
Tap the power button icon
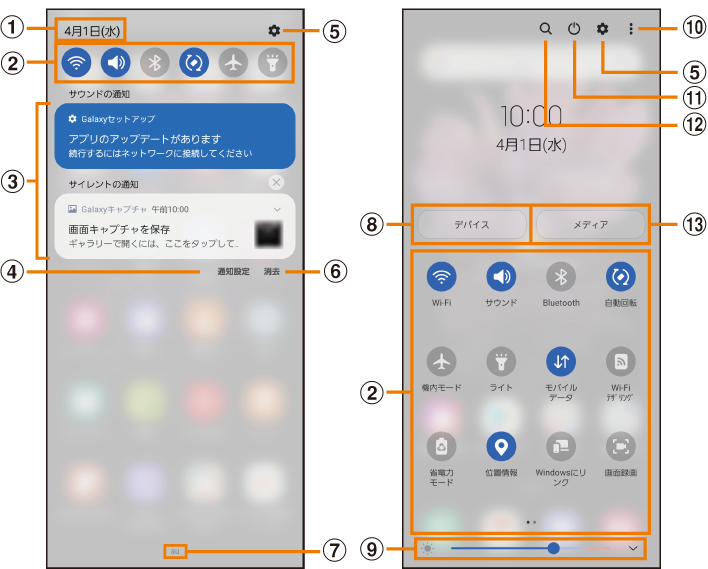(x=574, y=30)
